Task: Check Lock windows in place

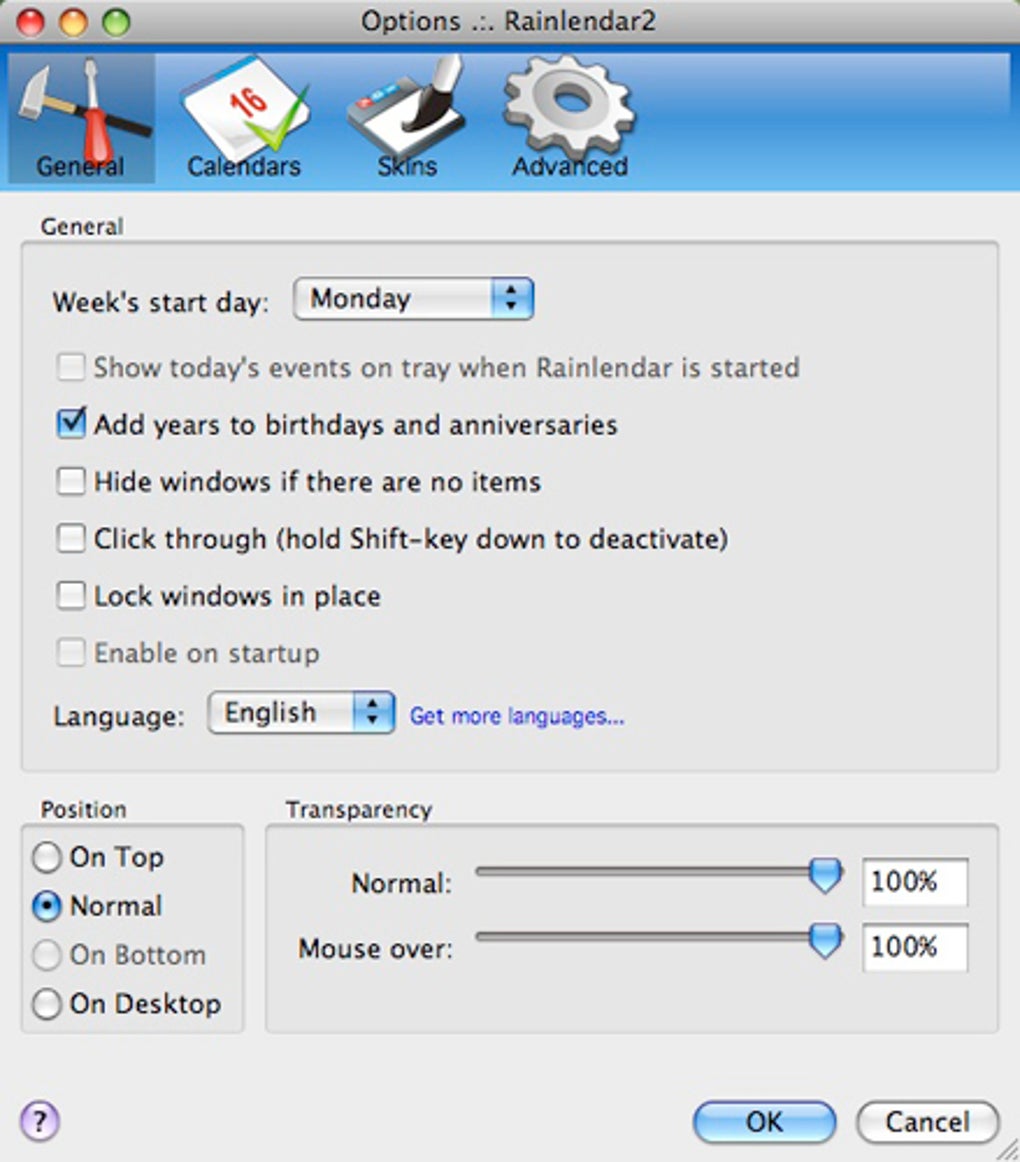Action: point(71,595)
